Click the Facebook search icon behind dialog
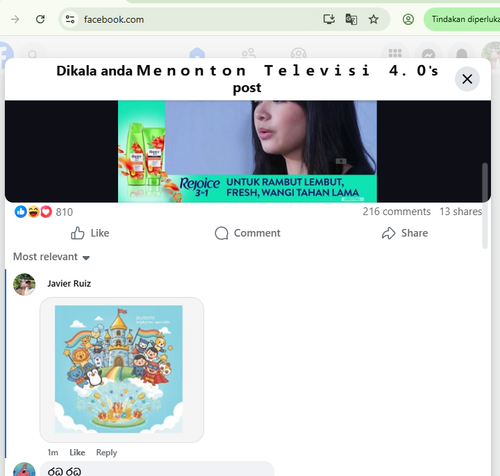This screenshot has width=500, height=476. 32,53
